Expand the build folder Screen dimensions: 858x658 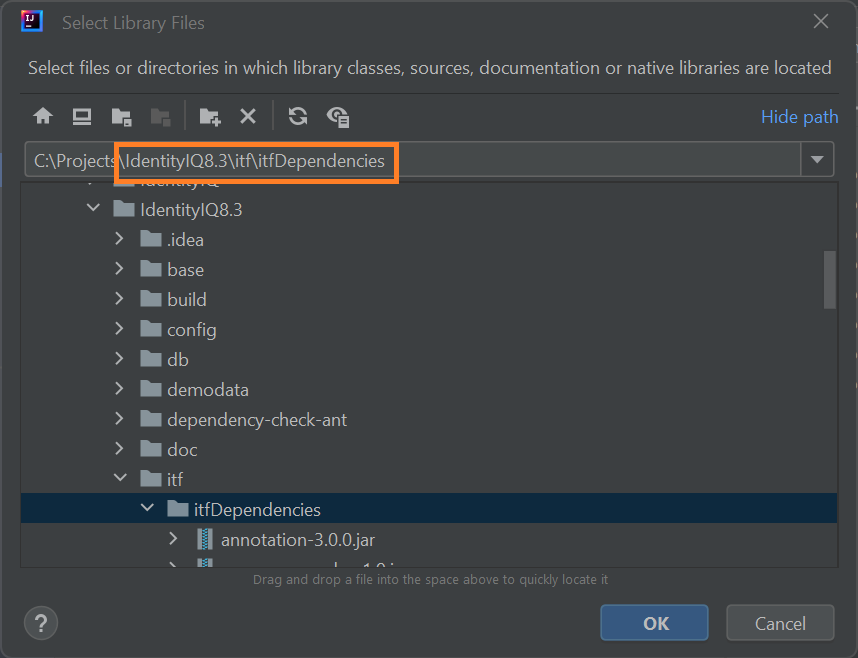coord(119,299)
